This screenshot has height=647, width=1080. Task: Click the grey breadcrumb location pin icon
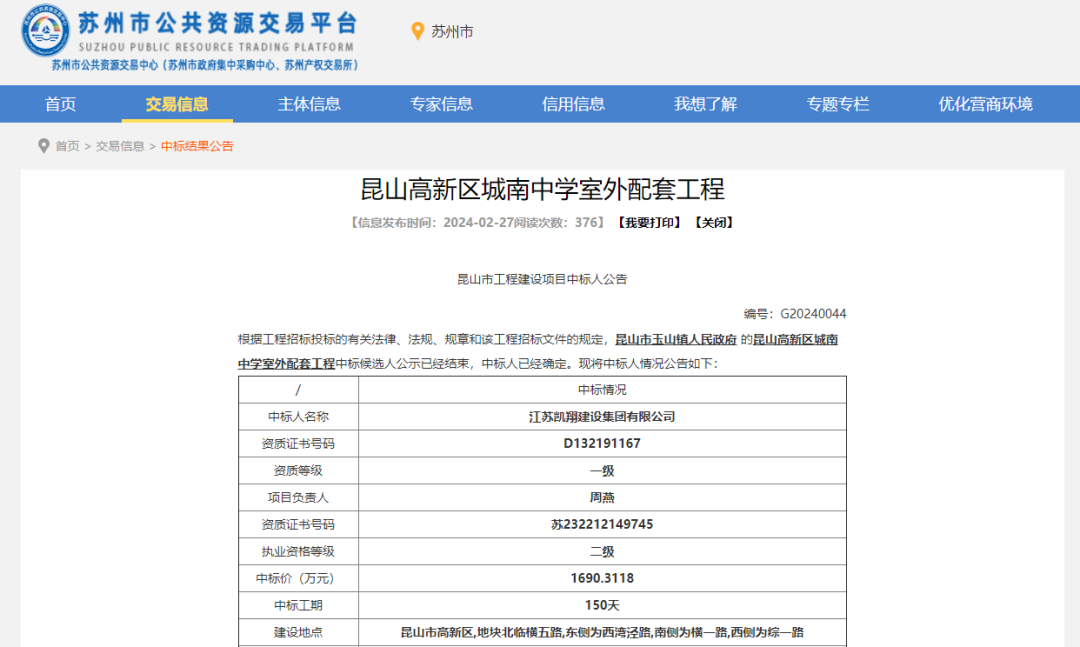pyautogui.click(x=43, y=146)
